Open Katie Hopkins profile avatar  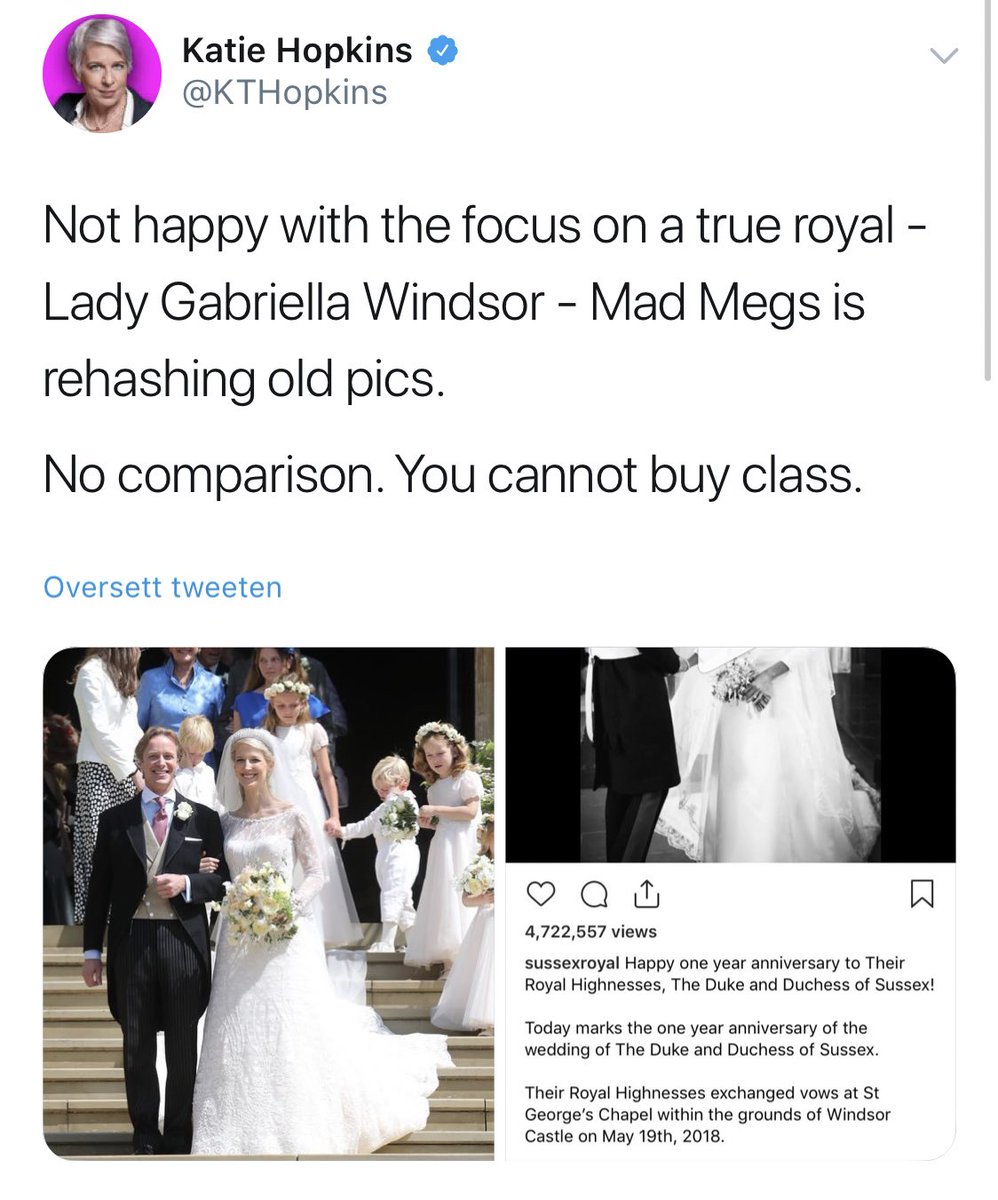(x=102, y=73)
